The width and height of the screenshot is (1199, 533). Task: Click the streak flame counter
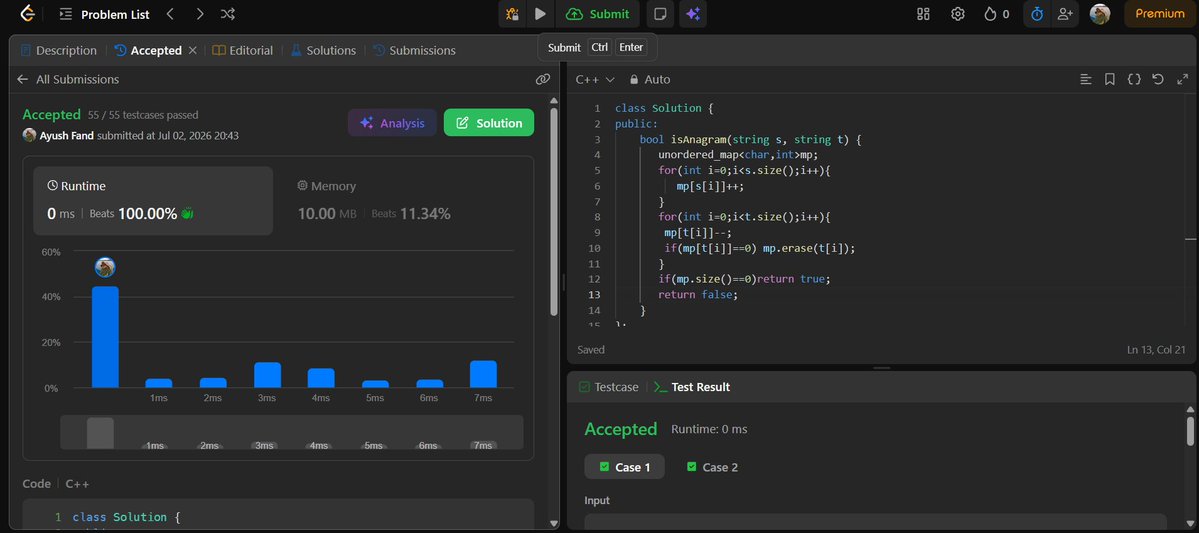coord(996,14)
